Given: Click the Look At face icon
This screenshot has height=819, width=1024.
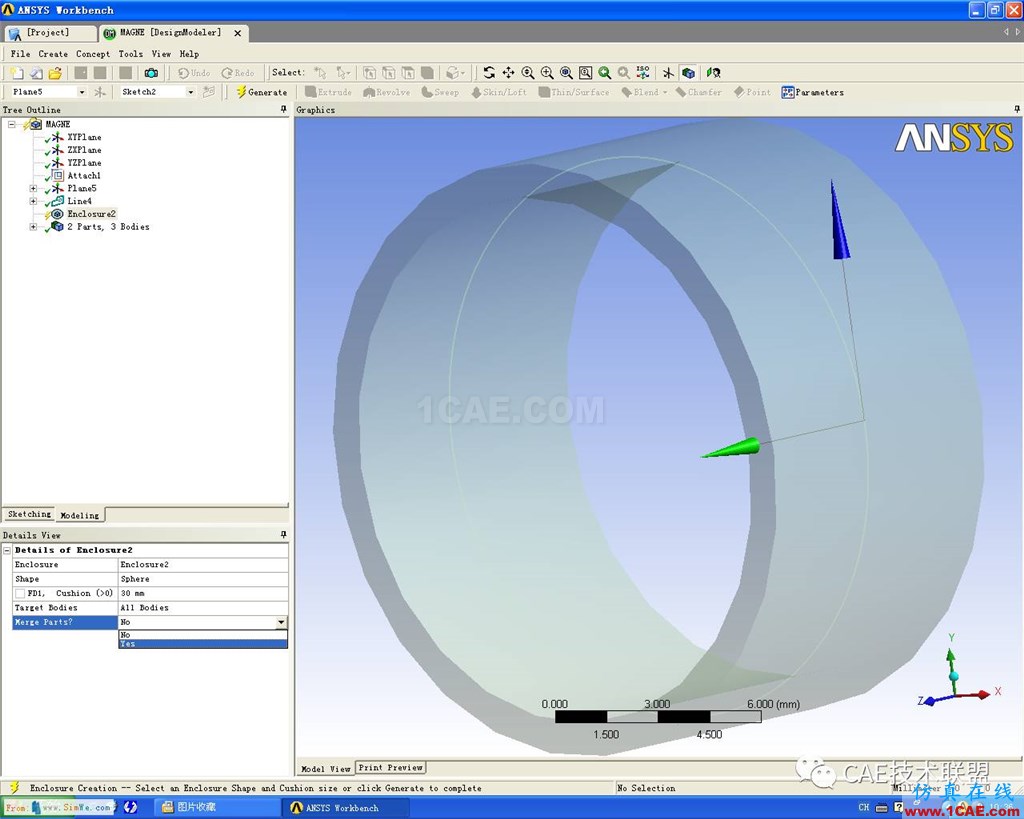Looking at the screenshot, I should (713, 73).
